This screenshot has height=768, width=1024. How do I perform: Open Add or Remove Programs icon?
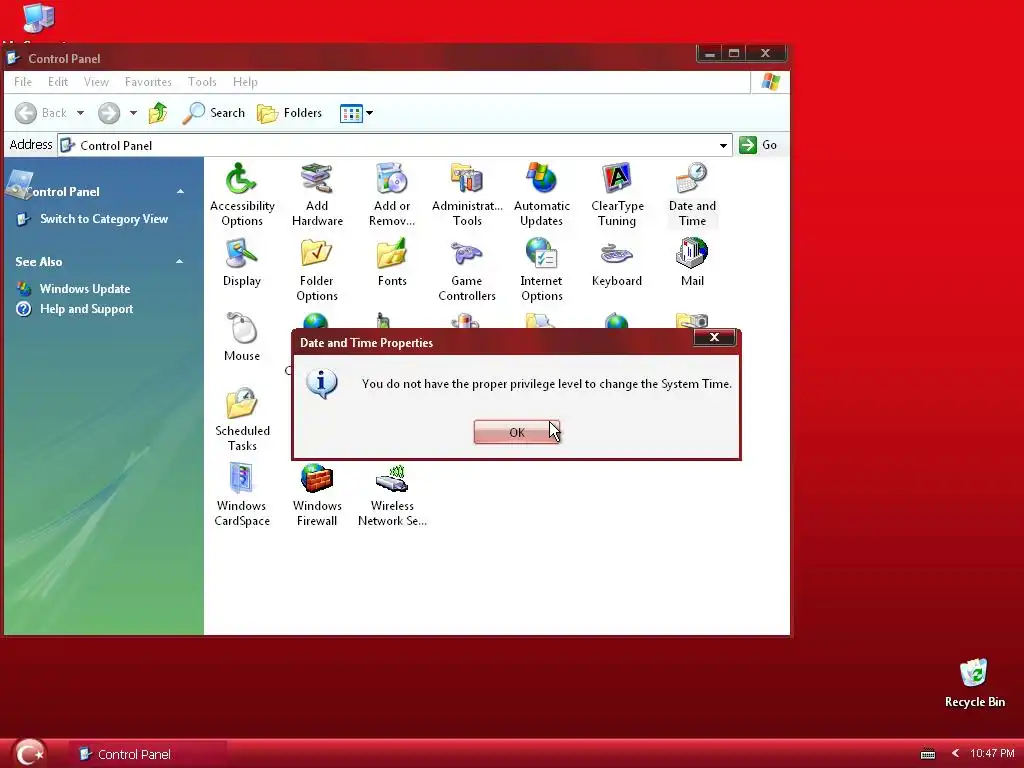pos(392,194)
